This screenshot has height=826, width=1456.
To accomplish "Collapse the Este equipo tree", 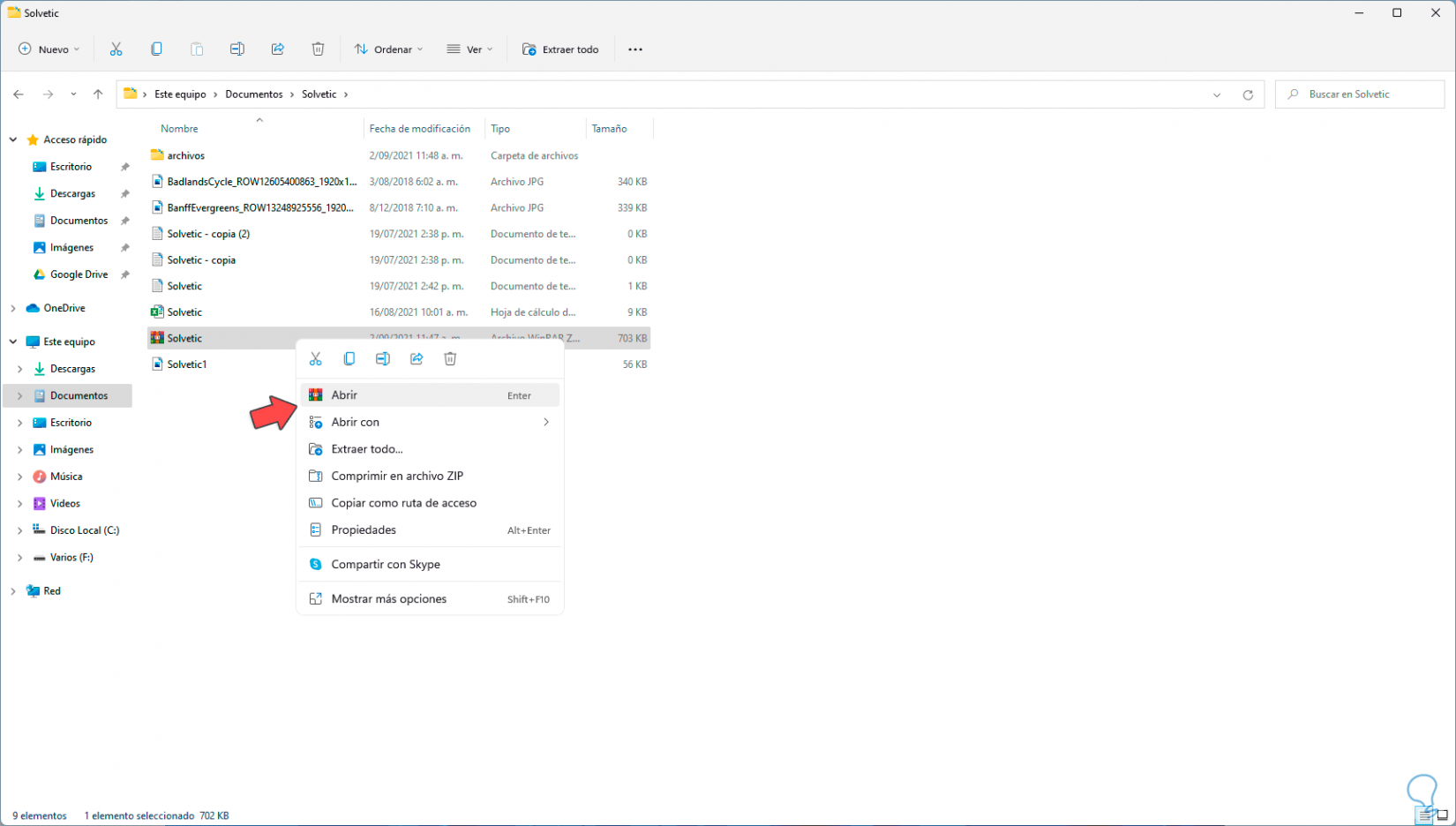I will click(x=13, y=342).
